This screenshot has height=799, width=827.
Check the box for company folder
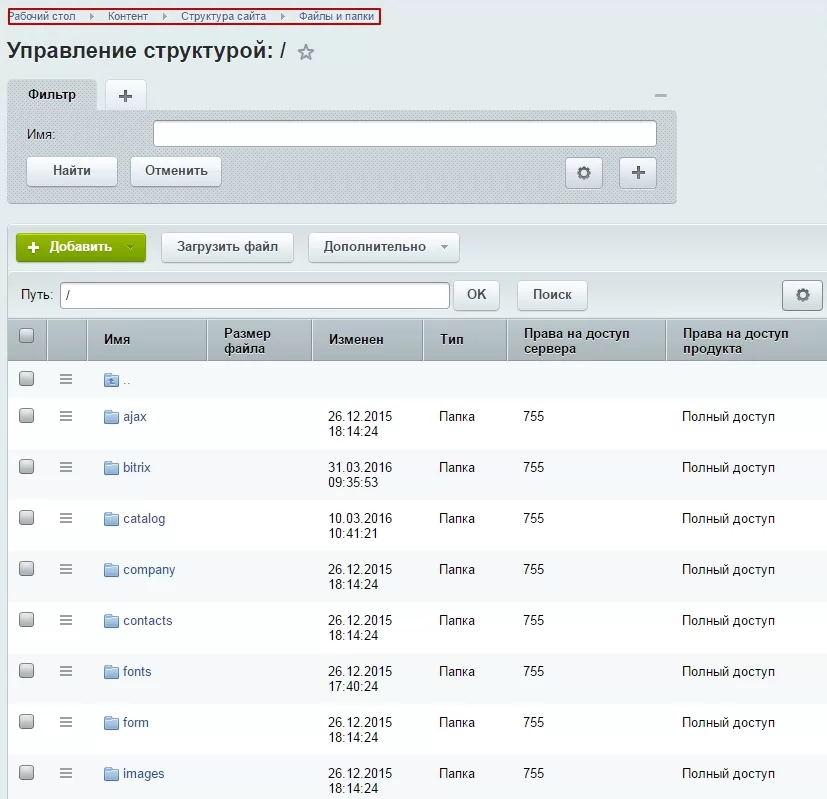pos(26,569)
